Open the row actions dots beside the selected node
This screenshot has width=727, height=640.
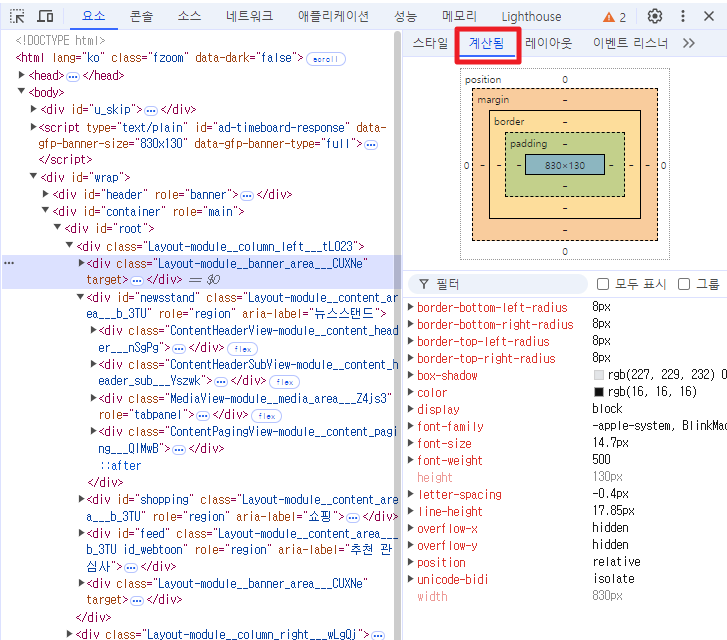pyautogui.click(x=9, y=263)
